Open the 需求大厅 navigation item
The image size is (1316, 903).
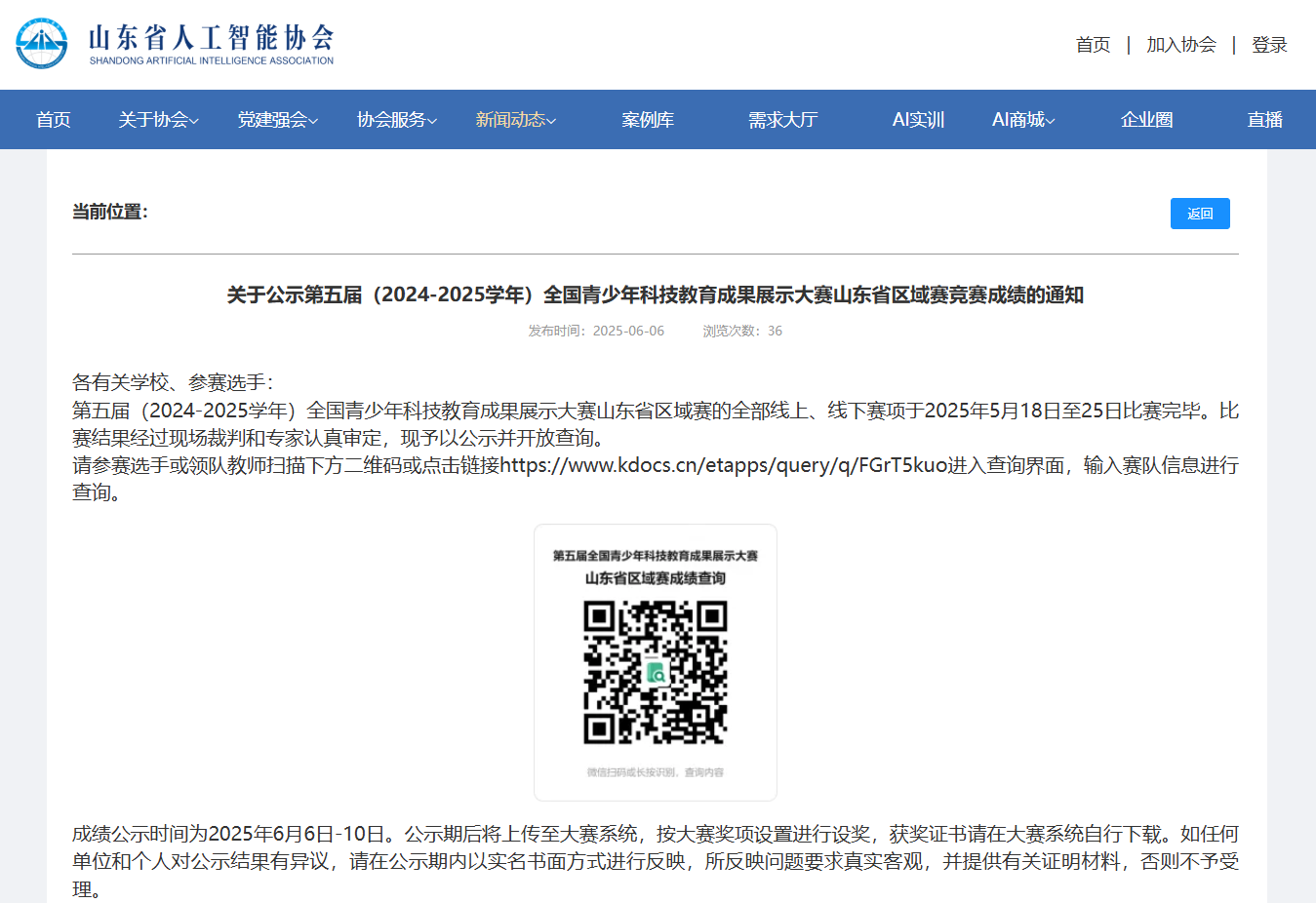[x=782, y=120]
